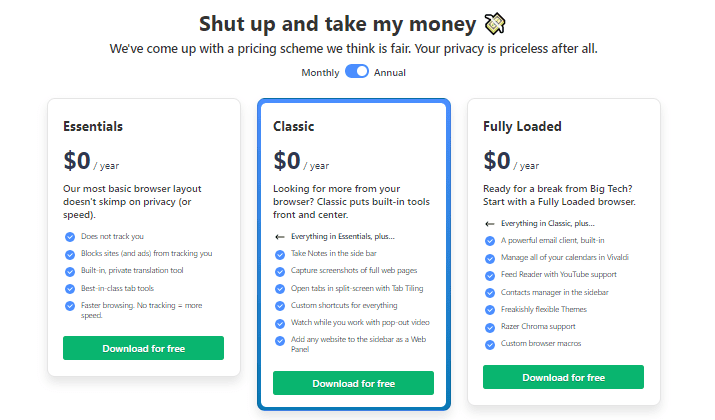Image resolution: width=715 pixels, height=420 pixels.
Task: Toggle the Monthly/Annual billing switch
Action: coord(357,72)
